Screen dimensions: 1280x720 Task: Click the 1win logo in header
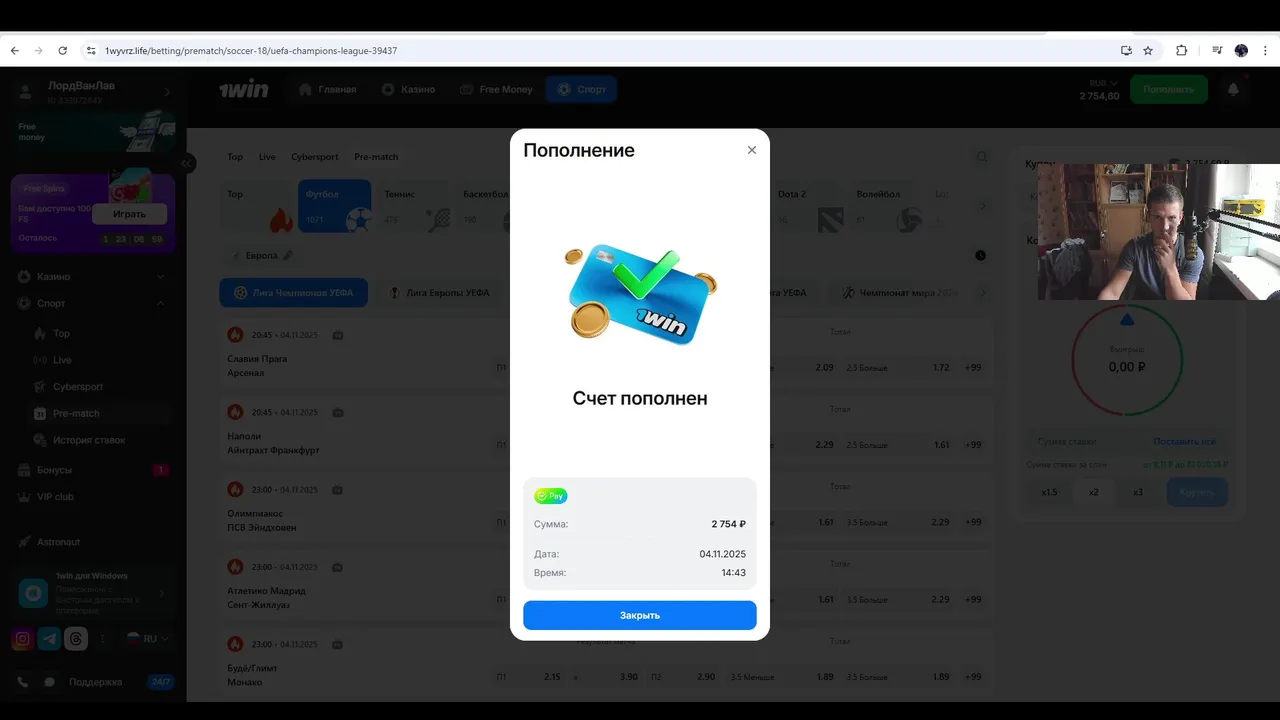244,89
